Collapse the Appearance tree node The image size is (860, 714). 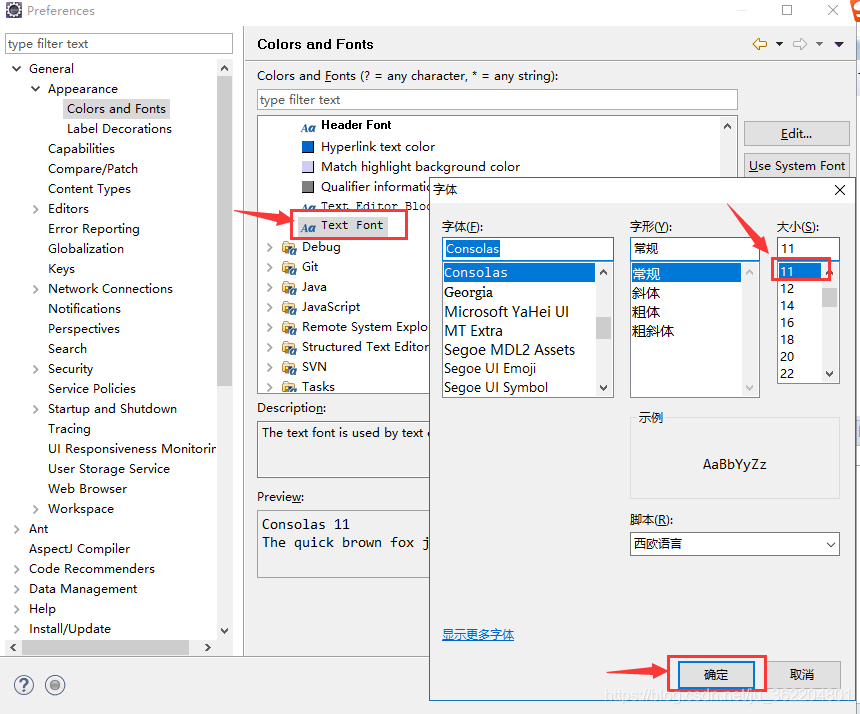tap(36, 88)
